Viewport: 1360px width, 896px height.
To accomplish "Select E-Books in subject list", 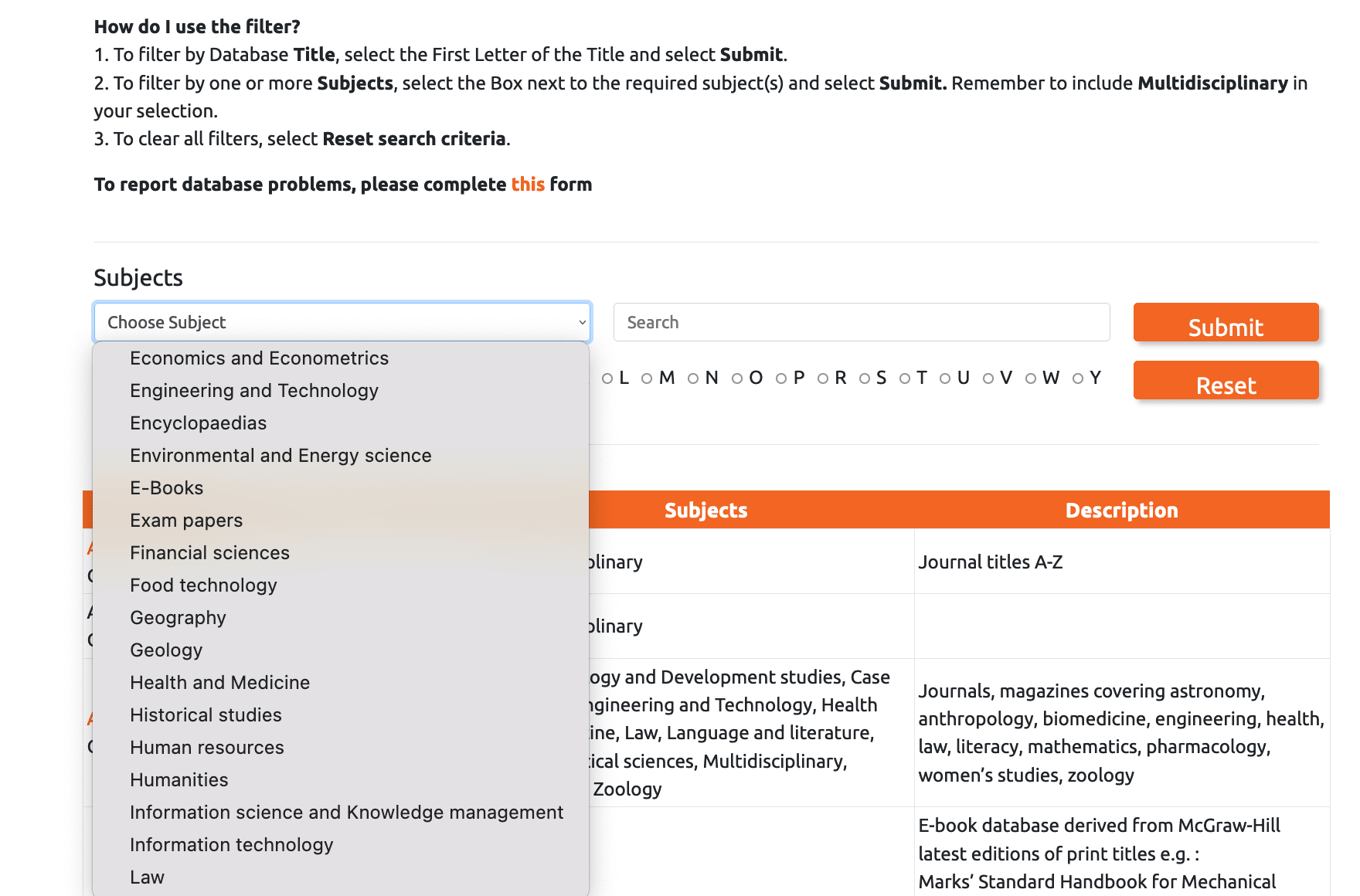I will [x=341, y=488].
